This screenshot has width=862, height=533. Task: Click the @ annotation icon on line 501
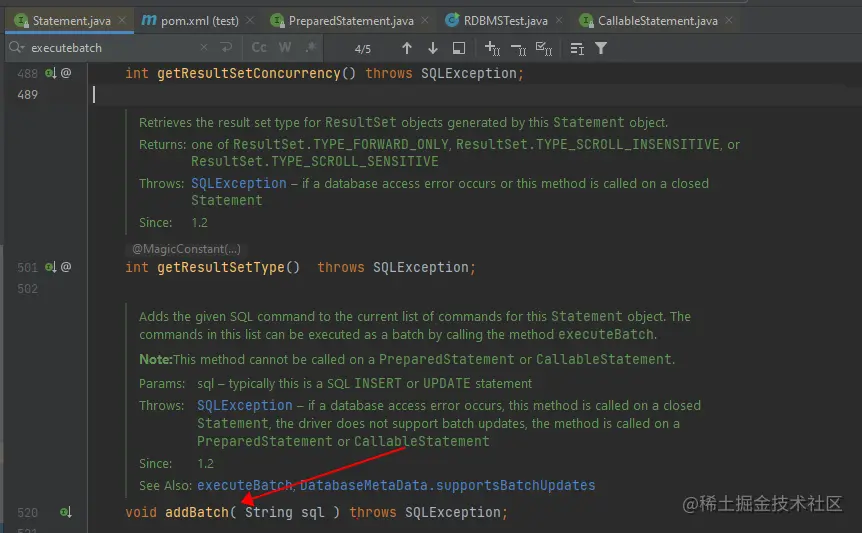coord(66,267)
